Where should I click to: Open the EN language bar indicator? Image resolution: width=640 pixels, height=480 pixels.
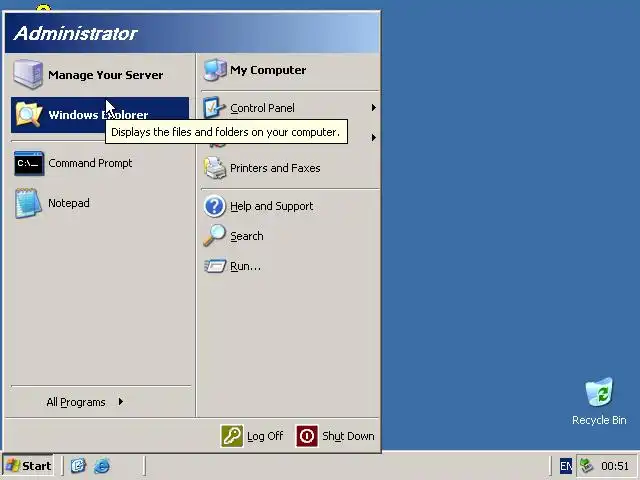point(566,466)
